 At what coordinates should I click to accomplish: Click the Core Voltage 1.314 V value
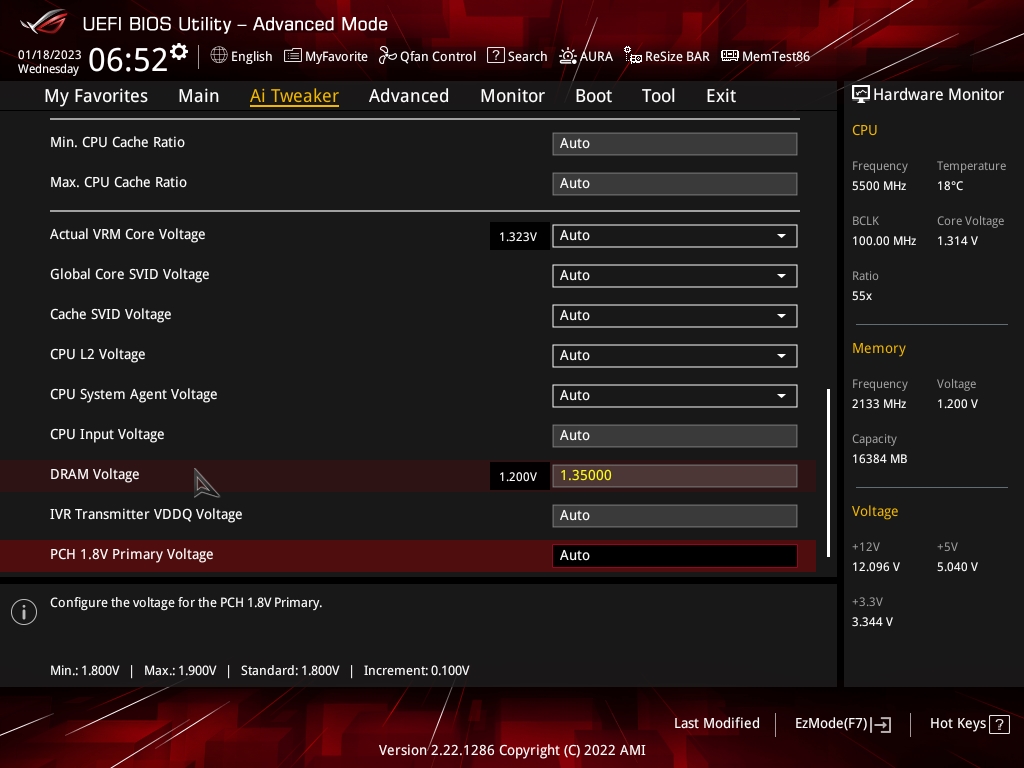957,241
